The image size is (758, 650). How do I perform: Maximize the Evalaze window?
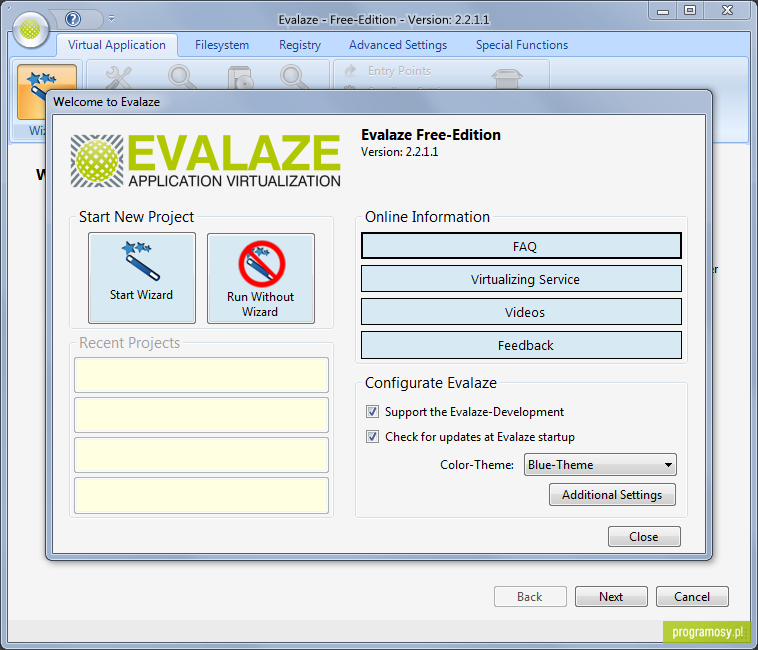point(690,11)
